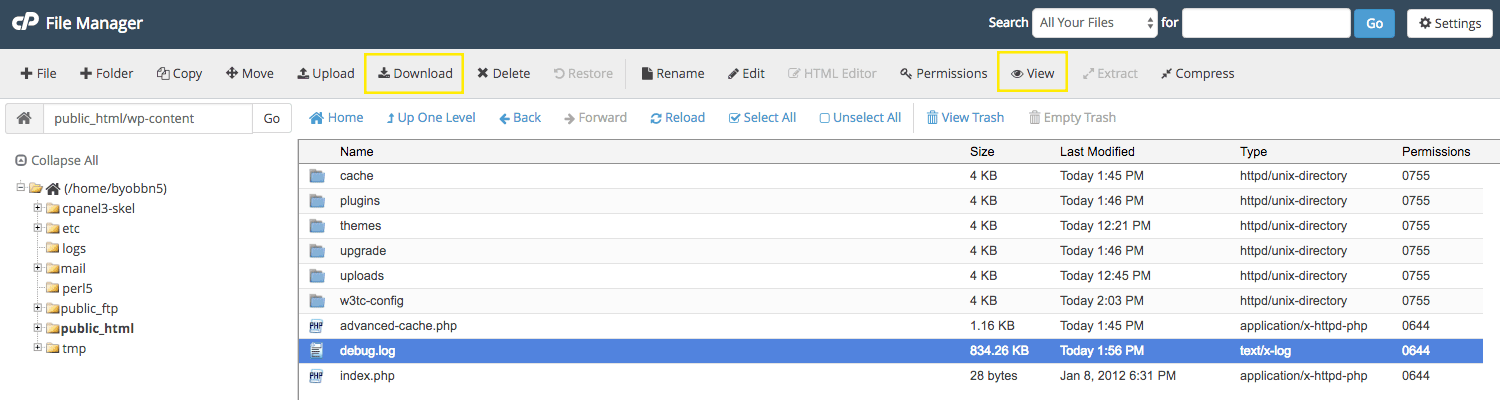Click the Download toolbar button

(414, 73)
